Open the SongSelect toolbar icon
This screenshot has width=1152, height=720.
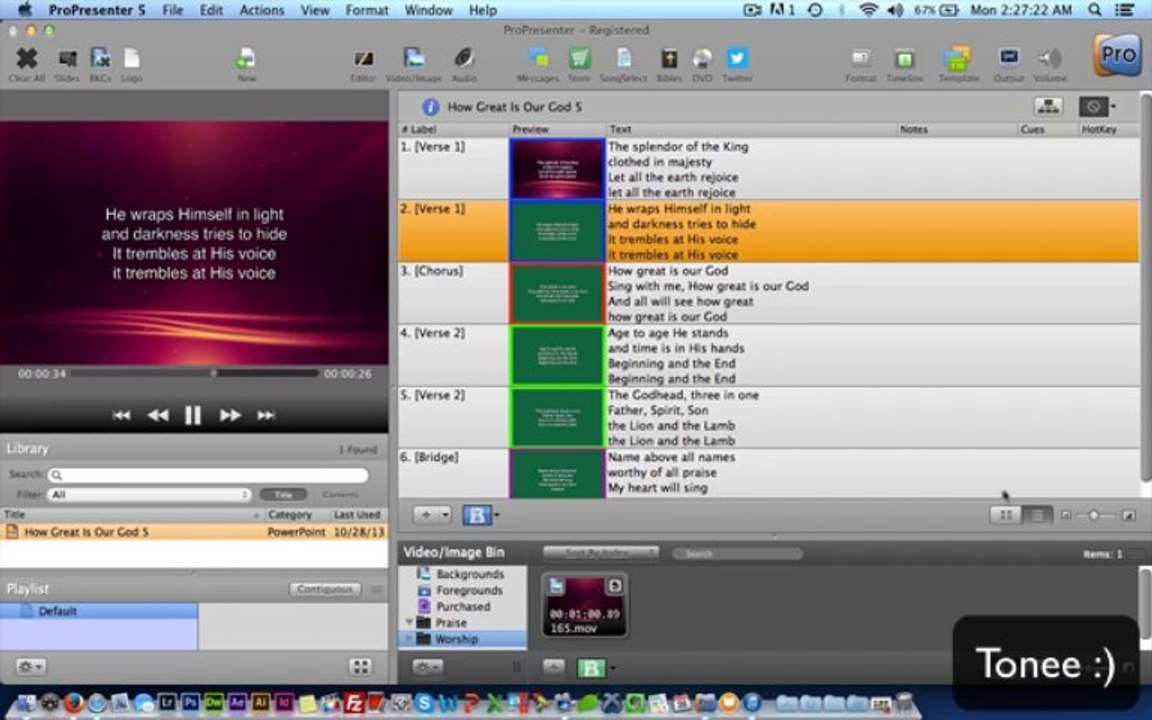pos(623,64)
